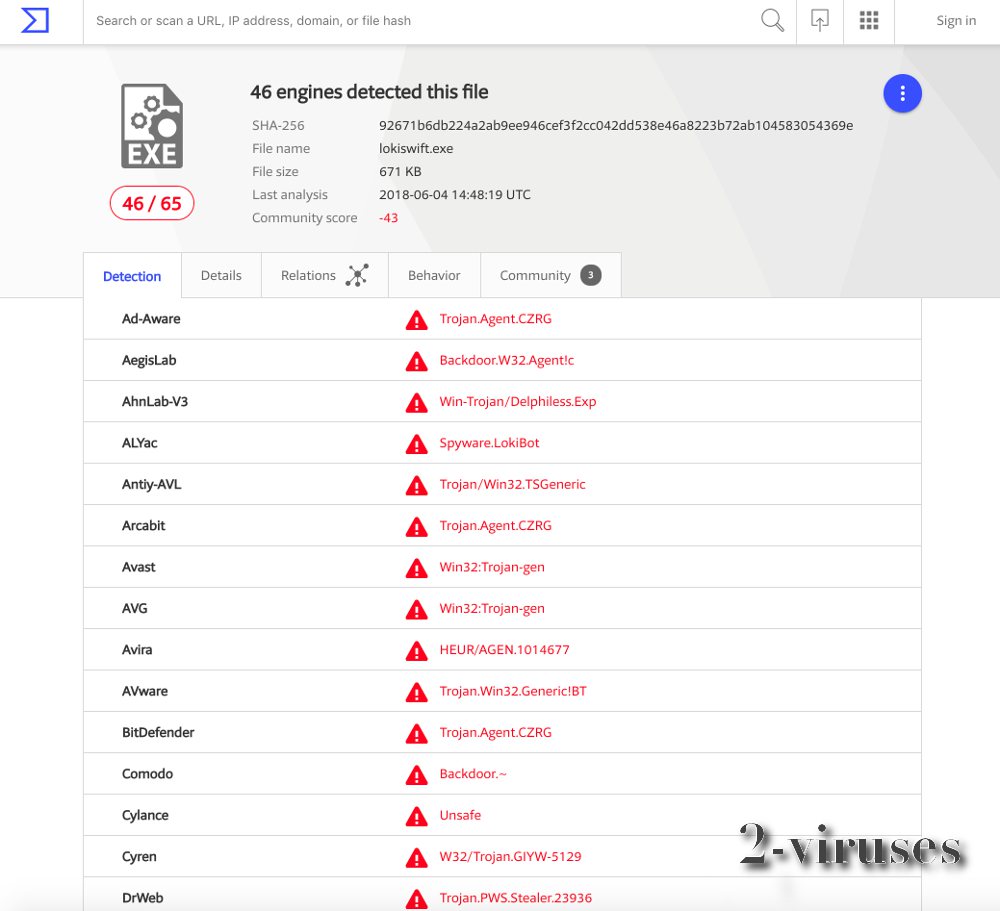
Task: Switch to the Details tab
Action: [x=221, y=274]
